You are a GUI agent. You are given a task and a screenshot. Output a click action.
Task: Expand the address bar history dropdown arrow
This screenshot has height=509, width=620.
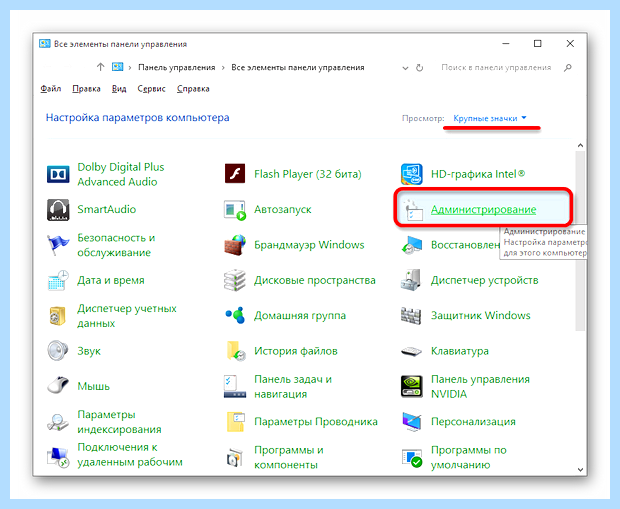(x=405, y=68)
